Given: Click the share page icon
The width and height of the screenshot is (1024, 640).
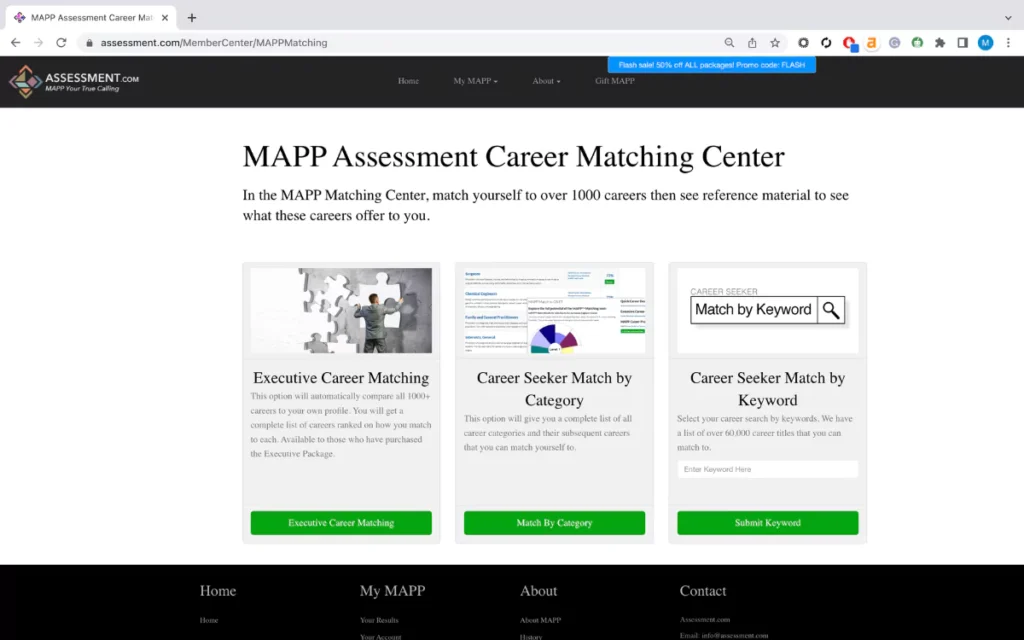Looking at the screenshot, I should [752, 42].
